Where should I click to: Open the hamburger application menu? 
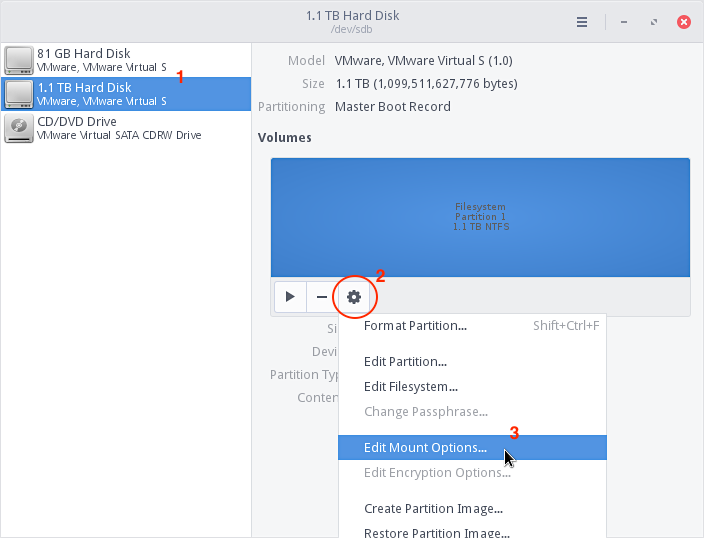582,21
